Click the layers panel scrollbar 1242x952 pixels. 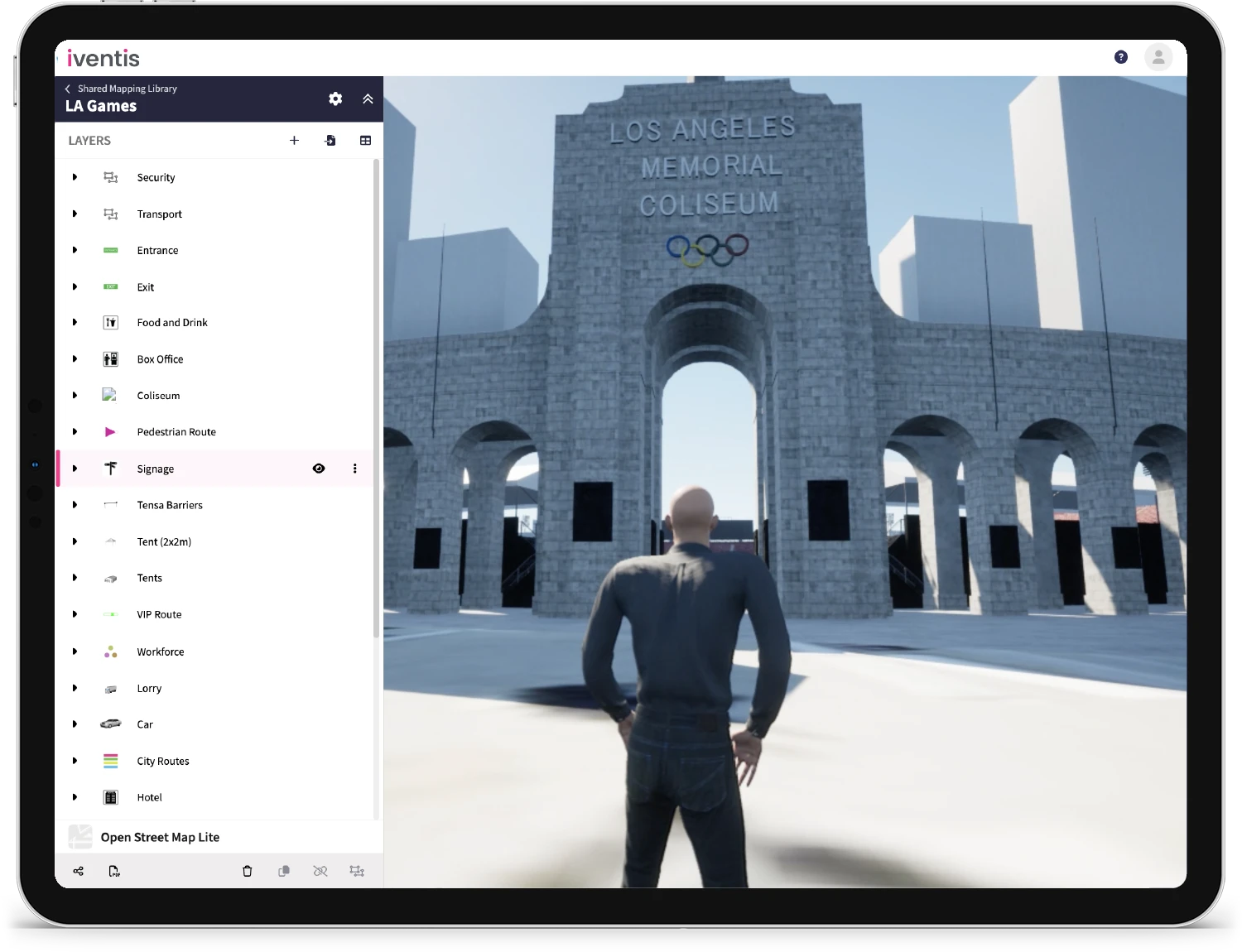coord(376,398)
